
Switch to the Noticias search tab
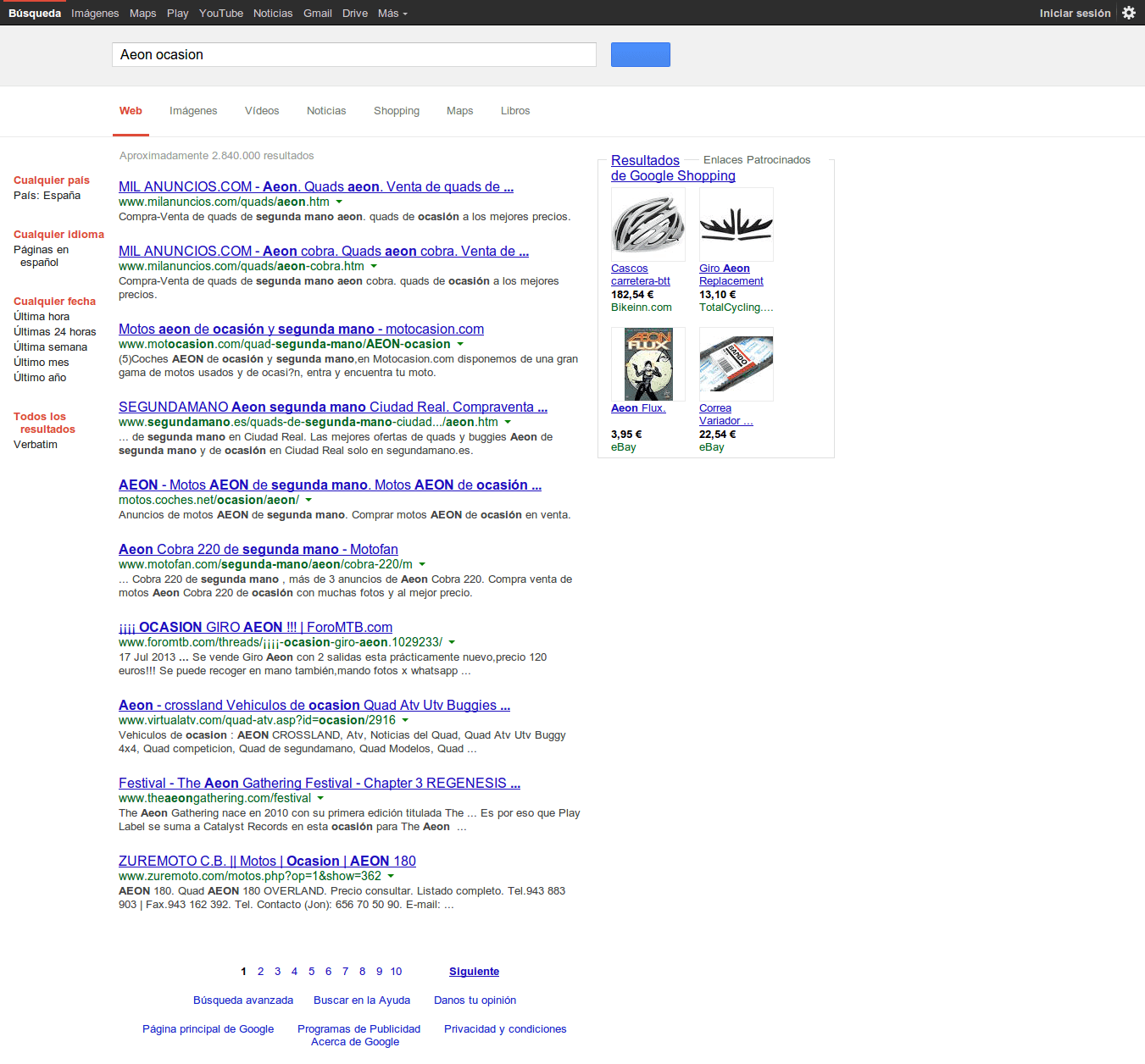[326, 111]
